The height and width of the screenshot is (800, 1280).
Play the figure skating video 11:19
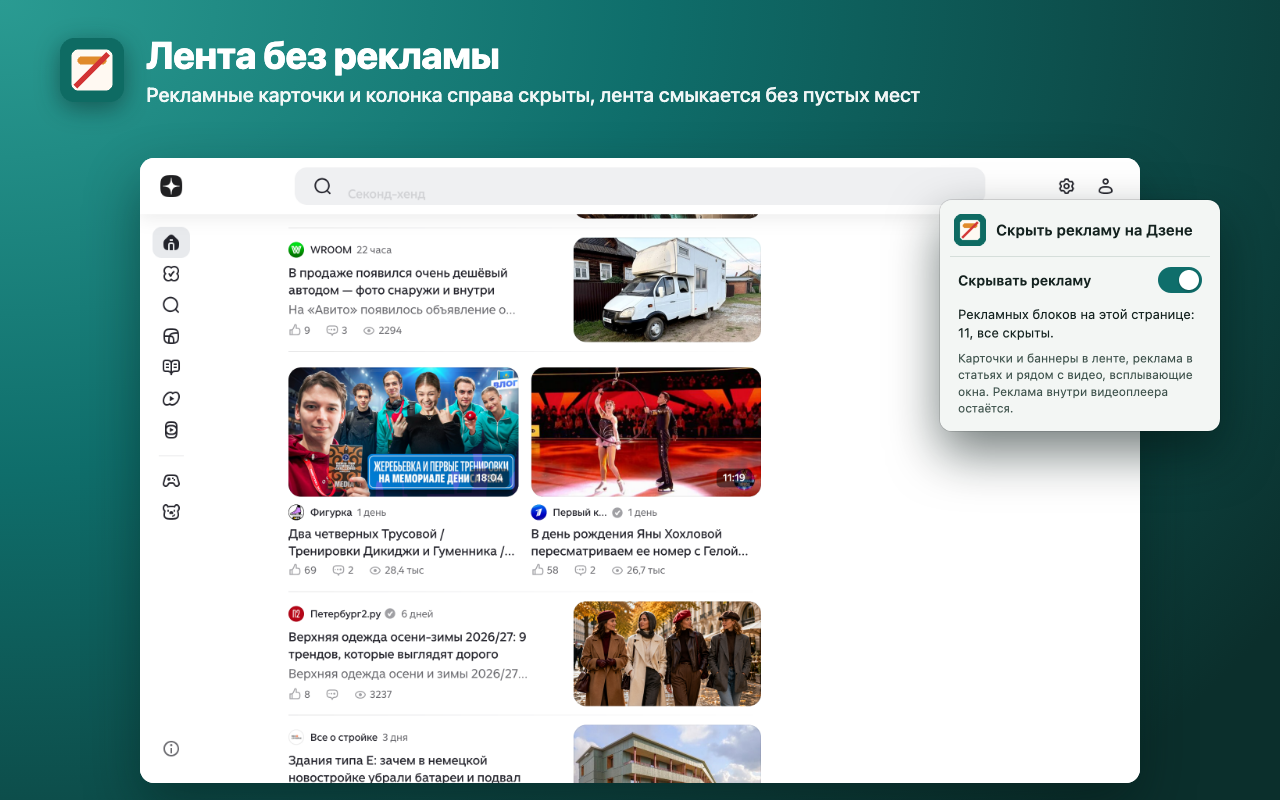[x=646, y=432]
